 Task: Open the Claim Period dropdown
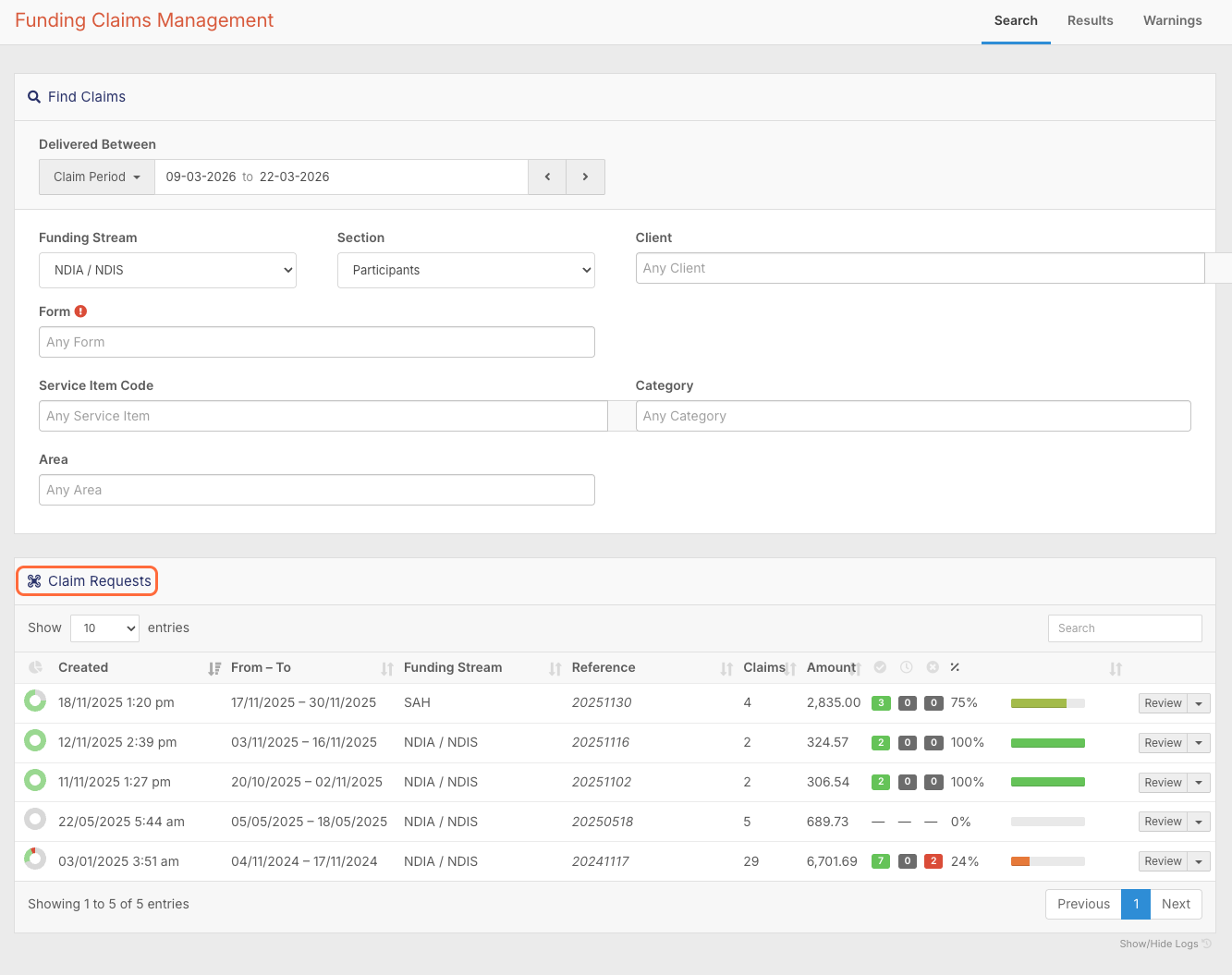[x=97, y=177]
